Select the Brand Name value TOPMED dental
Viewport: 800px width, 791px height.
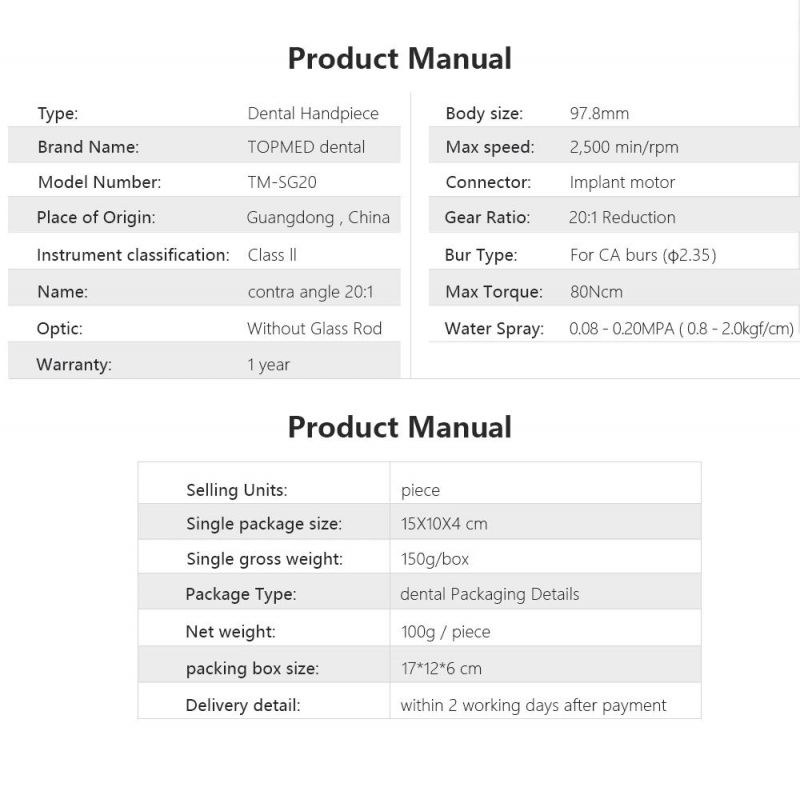click(x=306, y=147)
